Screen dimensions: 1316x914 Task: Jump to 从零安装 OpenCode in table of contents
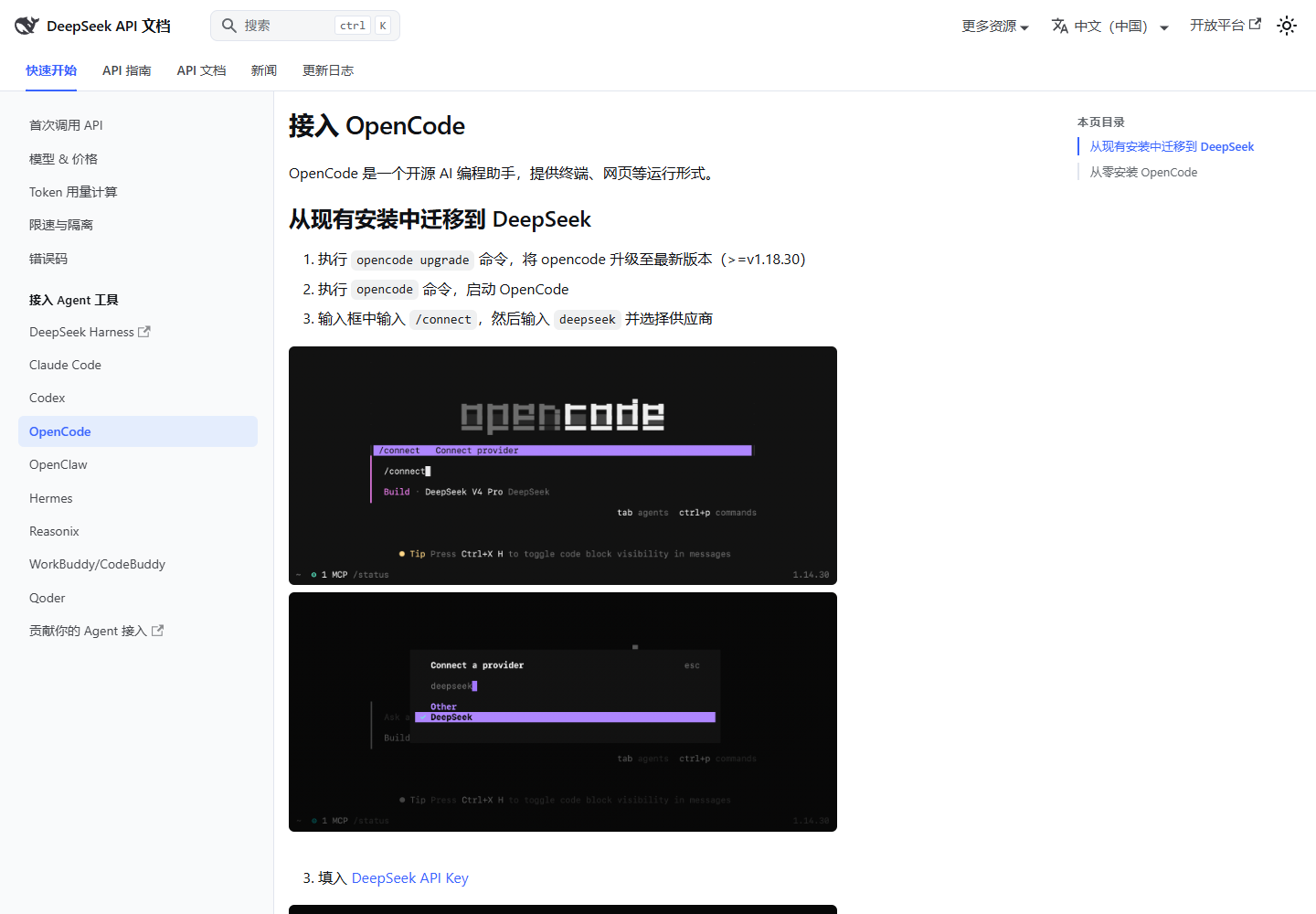[1143, 172]
